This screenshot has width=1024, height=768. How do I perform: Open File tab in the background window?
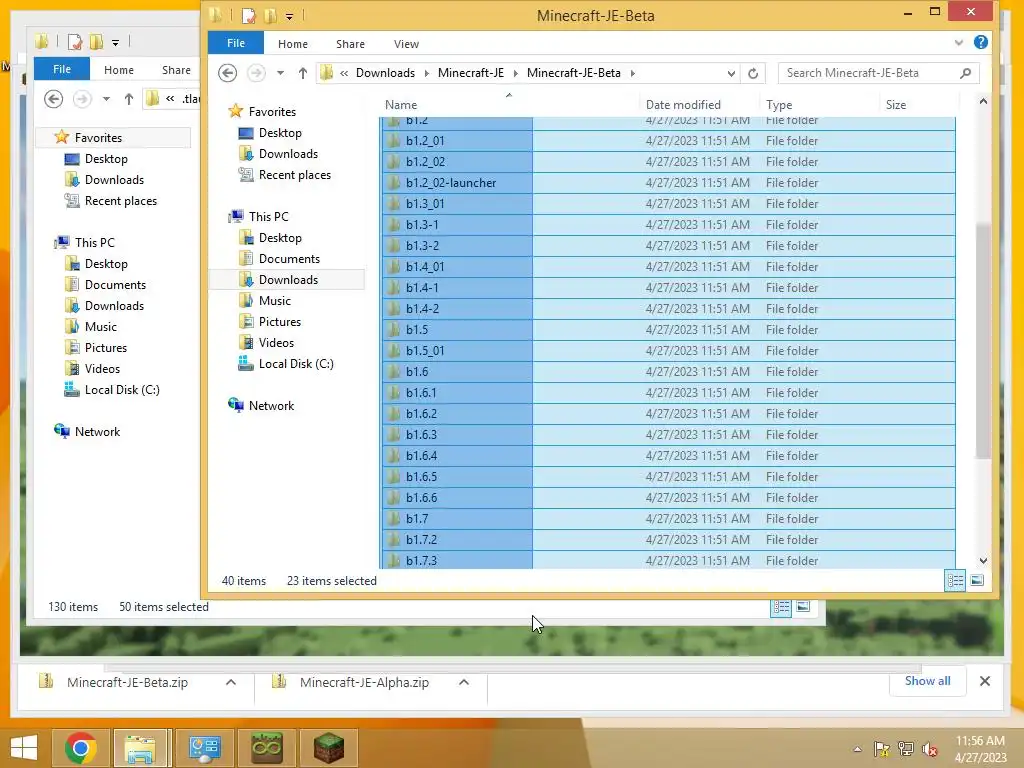point(62,69)
